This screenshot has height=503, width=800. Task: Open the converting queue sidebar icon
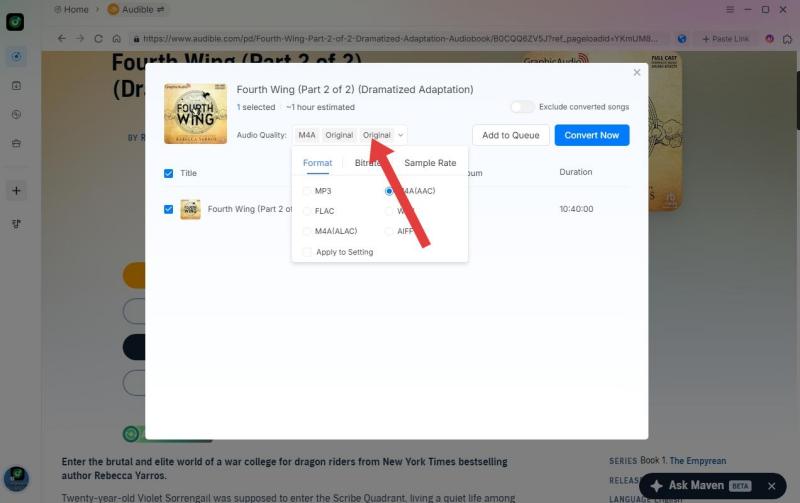click(16, 86)
